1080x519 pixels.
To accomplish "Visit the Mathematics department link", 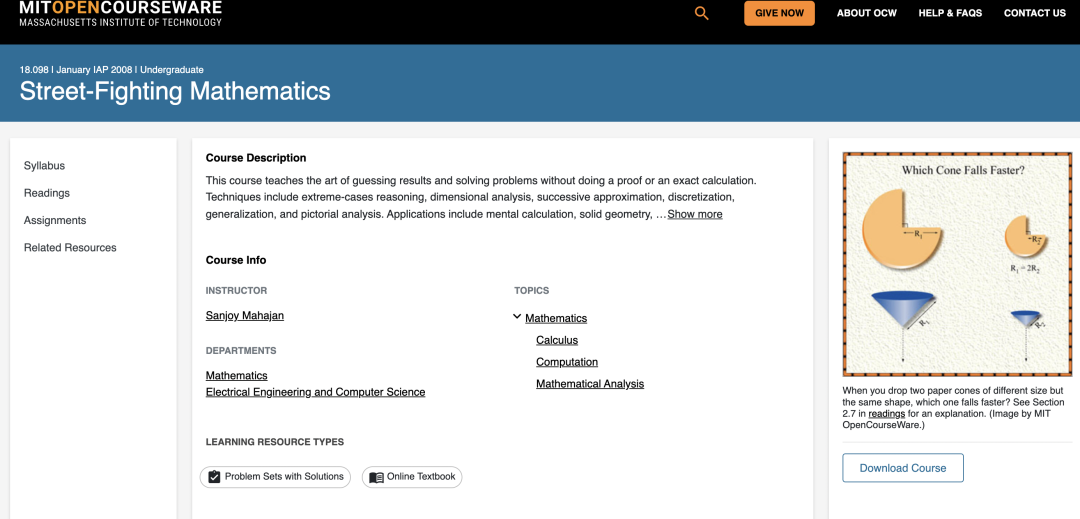I will [237, 376].
